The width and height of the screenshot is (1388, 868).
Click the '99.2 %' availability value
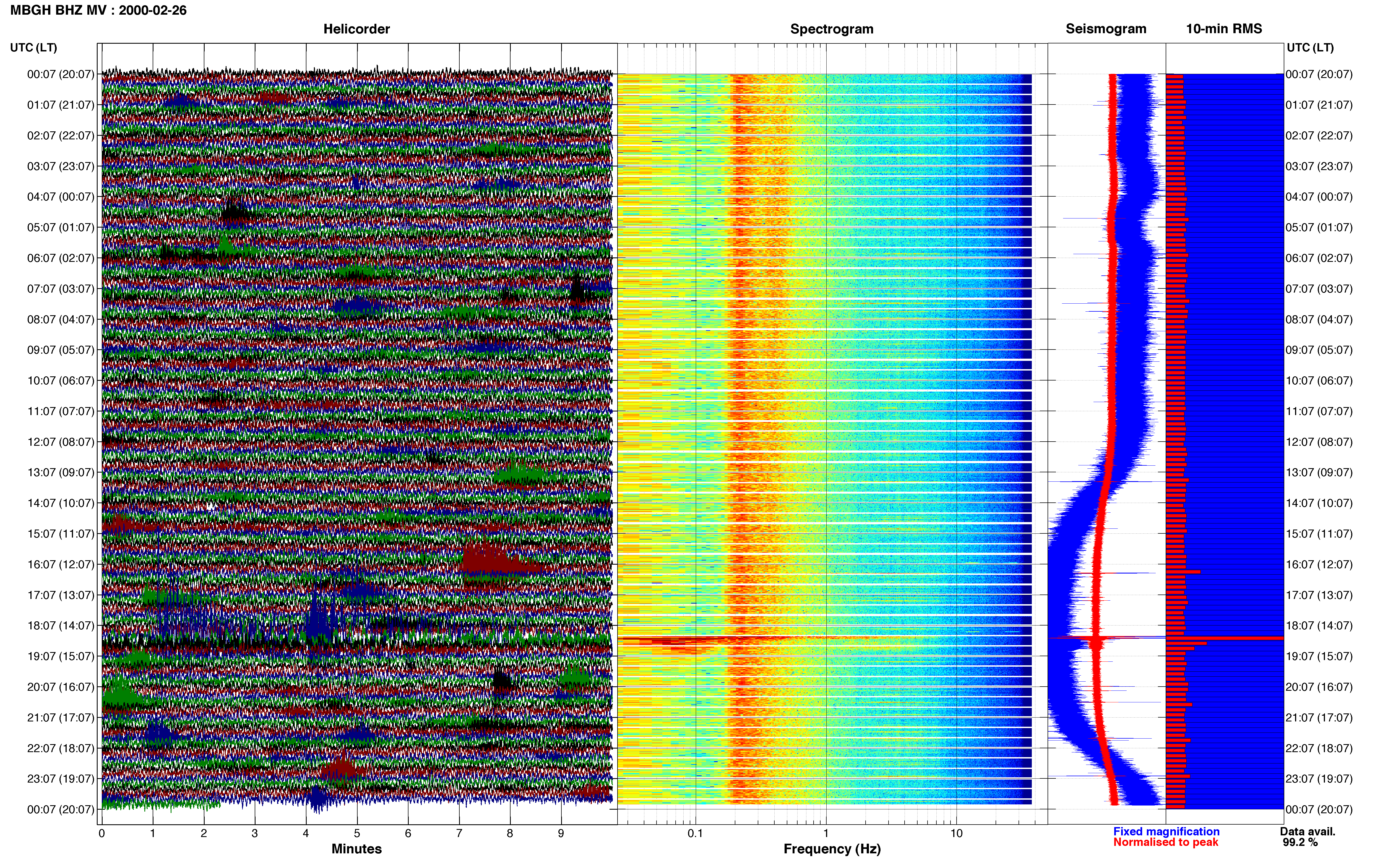pos(1300,842)
